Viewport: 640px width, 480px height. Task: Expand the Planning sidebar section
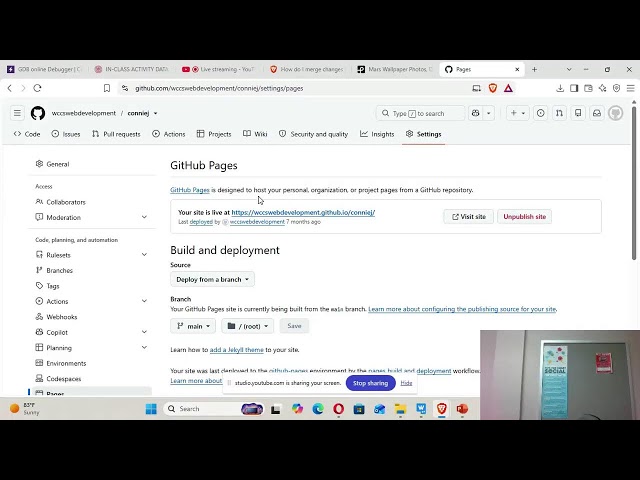[144, 348]
